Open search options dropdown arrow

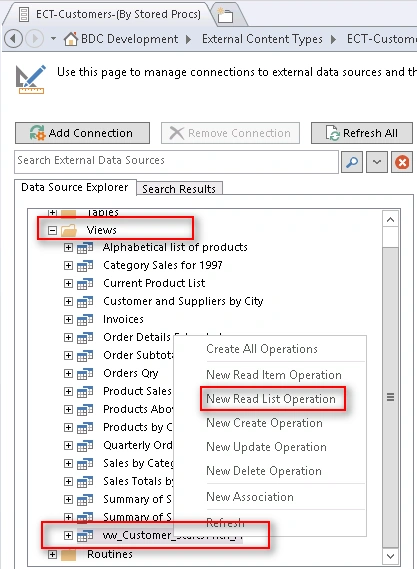pyautogui.click(x=377, y=162)
